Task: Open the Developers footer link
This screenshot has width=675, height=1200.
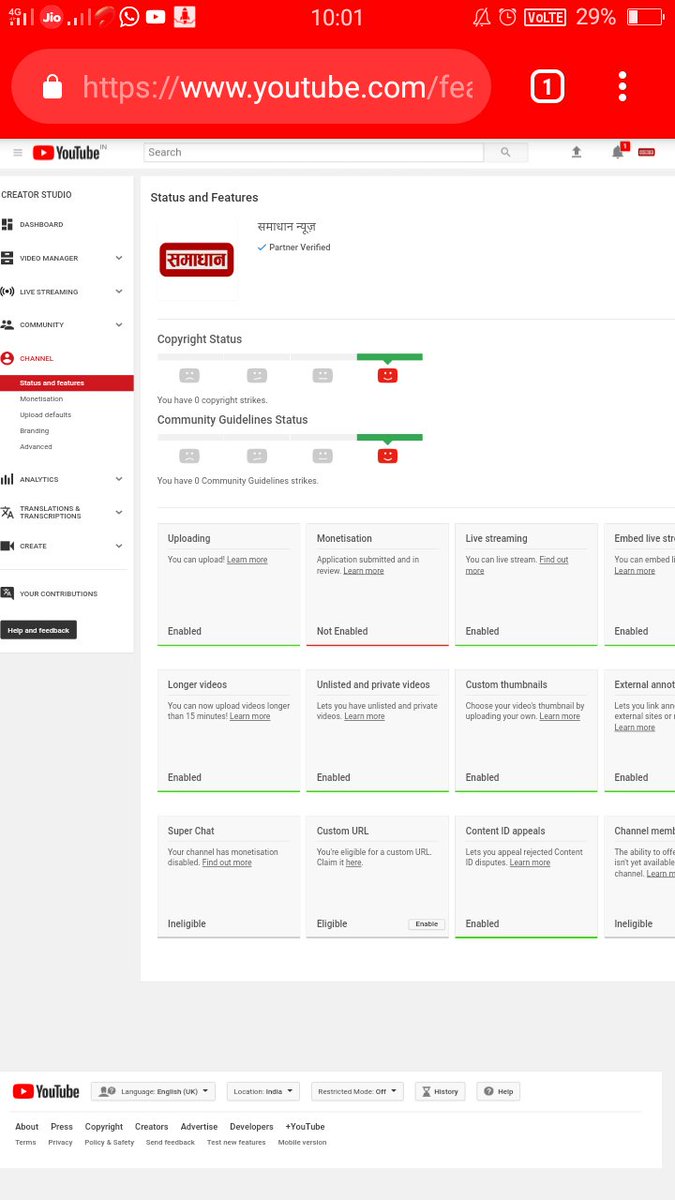Action: [251, 1126]
